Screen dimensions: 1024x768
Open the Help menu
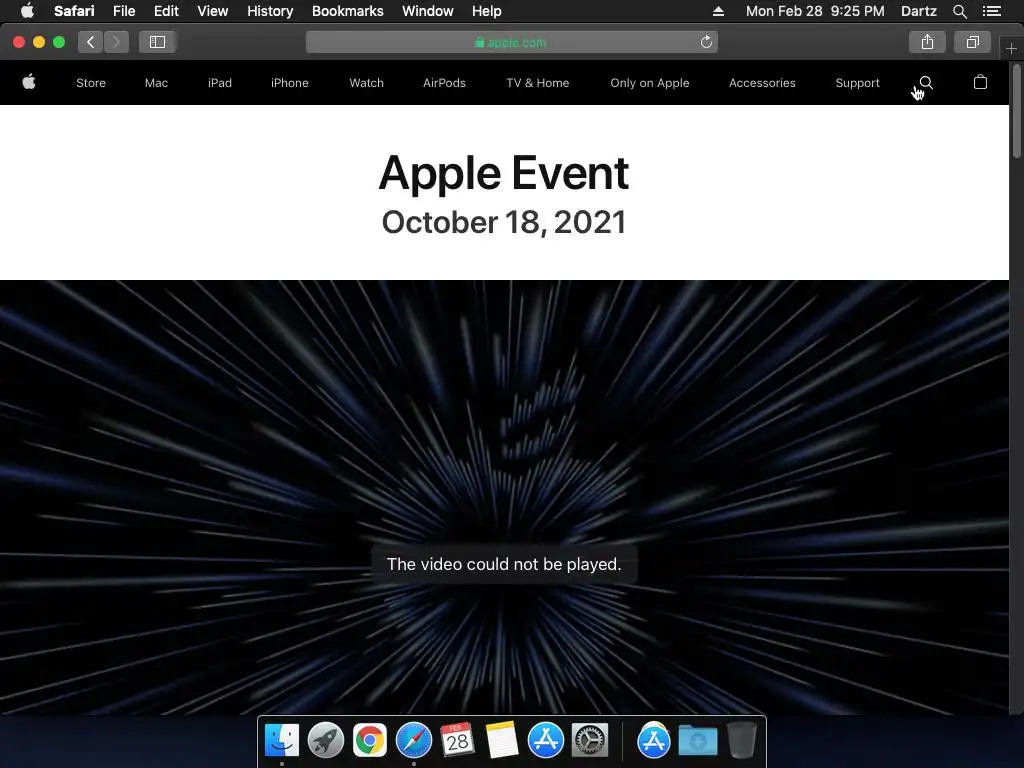pos(487,11)
